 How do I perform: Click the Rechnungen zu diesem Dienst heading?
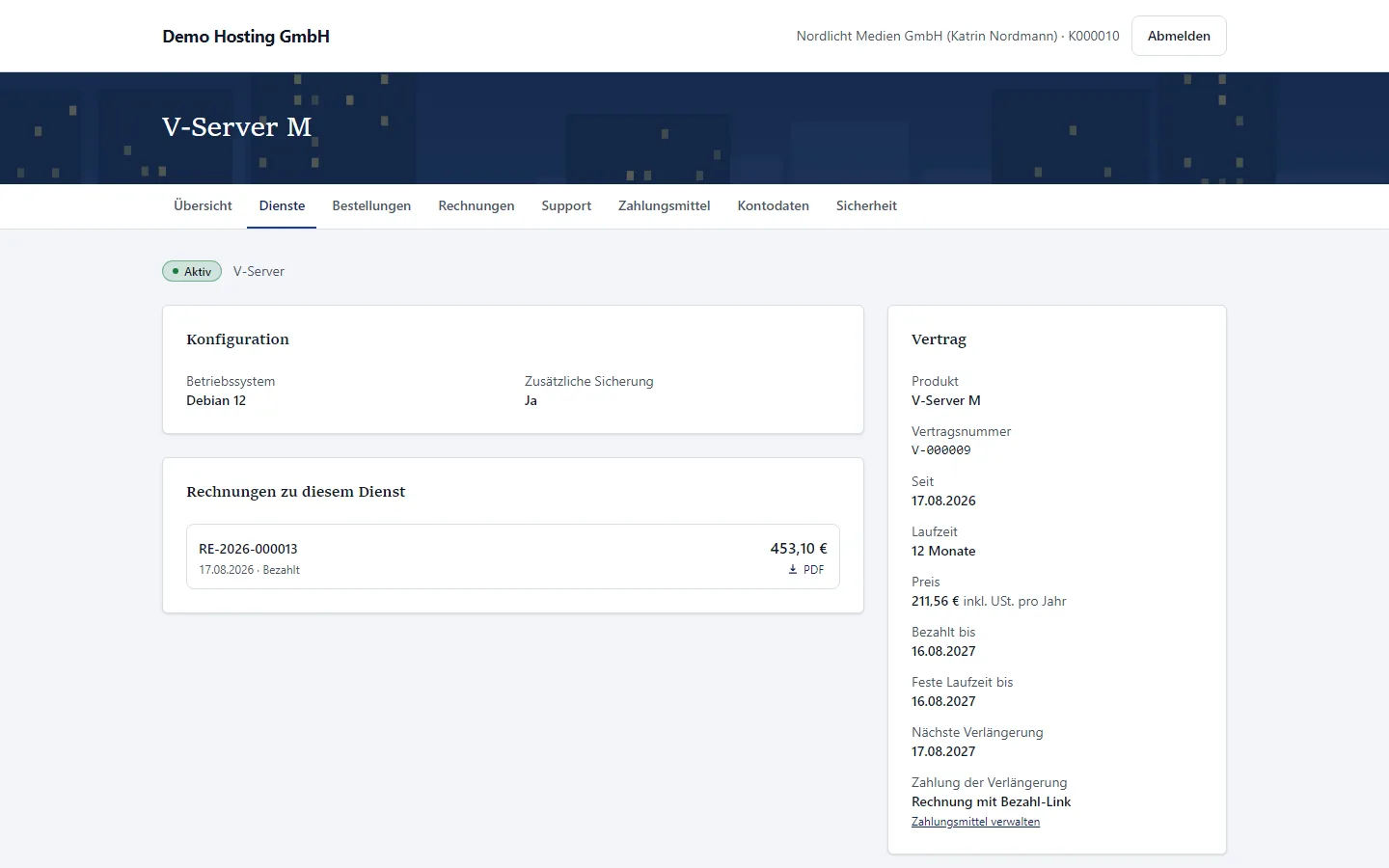point(295,492)
